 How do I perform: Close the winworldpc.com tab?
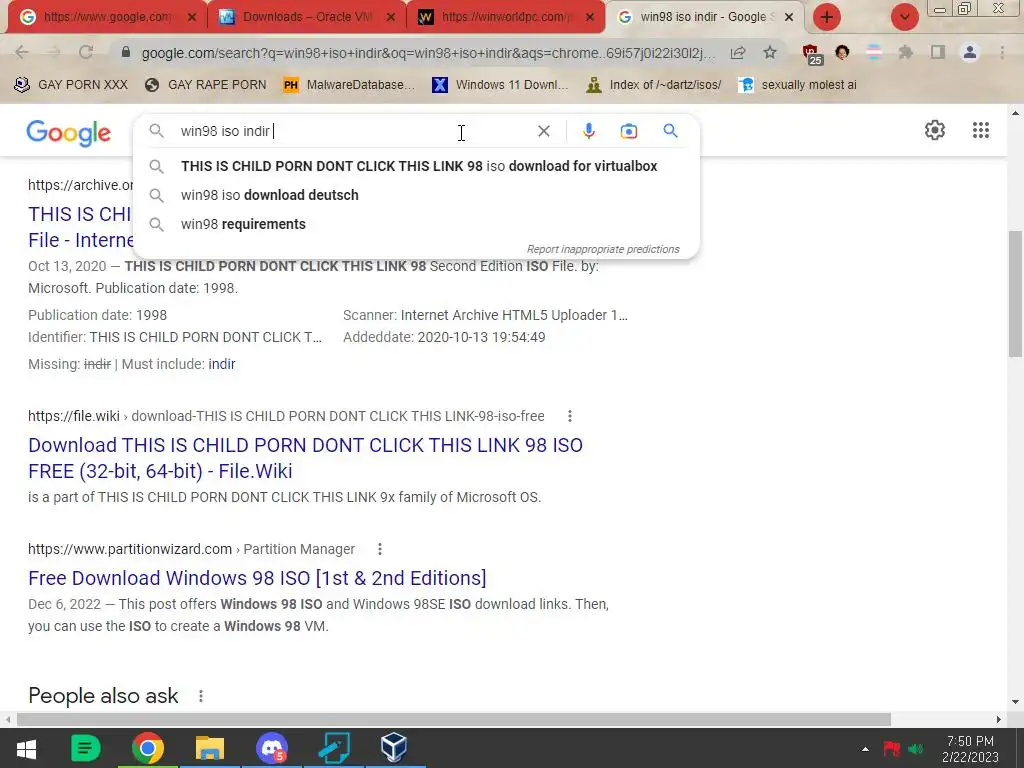(590, 18)
